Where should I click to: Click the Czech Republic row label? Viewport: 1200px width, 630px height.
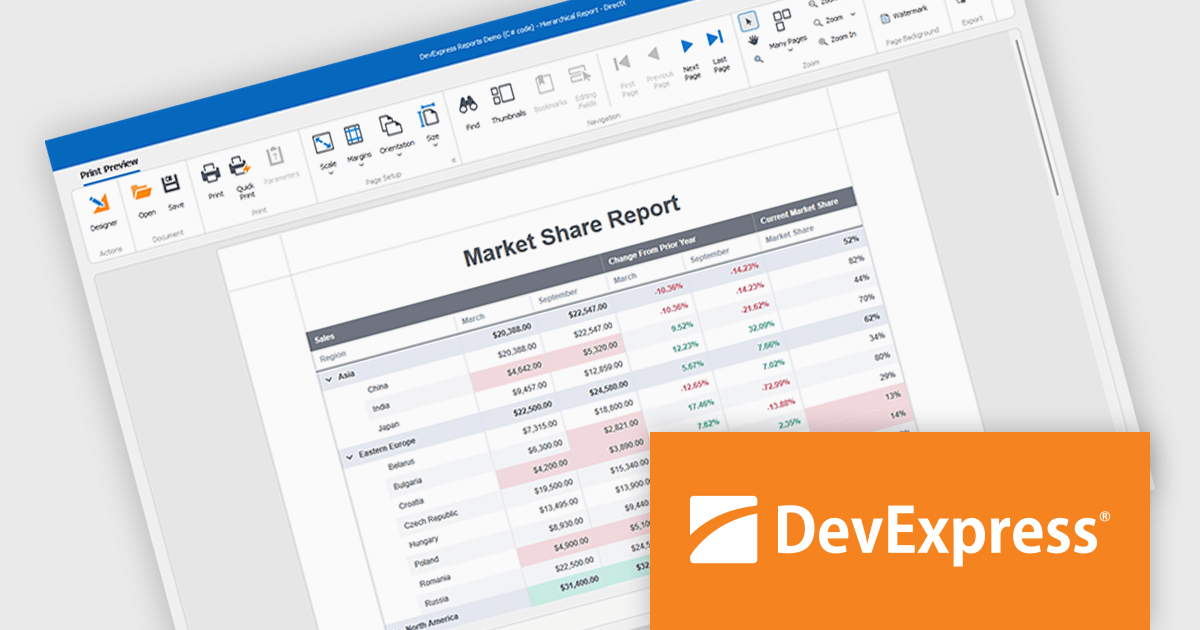[431, 519]
